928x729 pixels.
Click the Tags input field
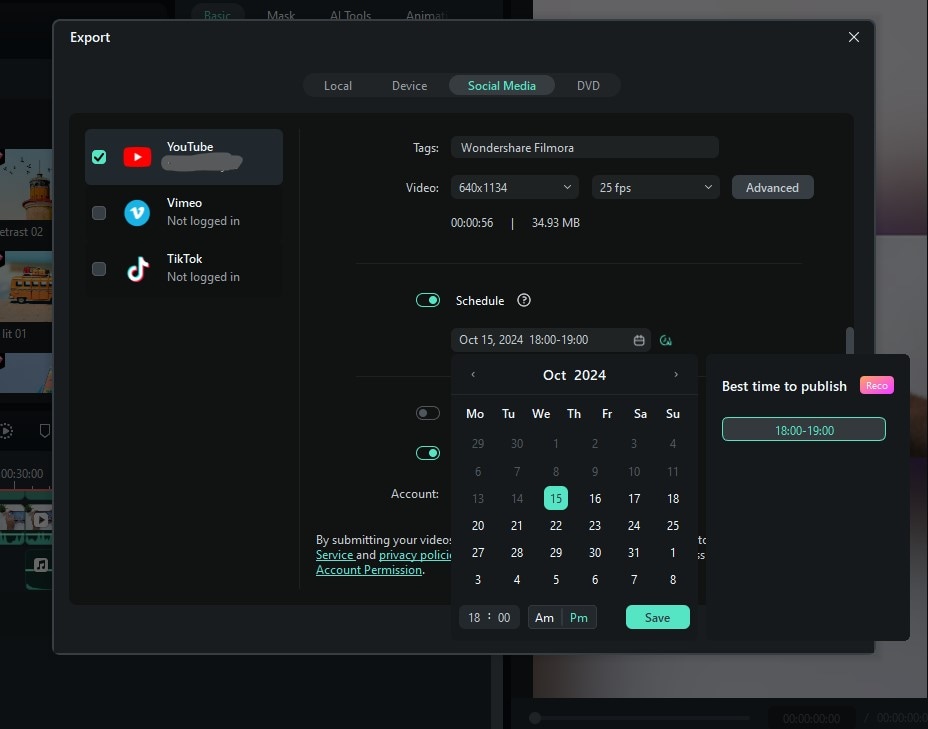point(585,147)
